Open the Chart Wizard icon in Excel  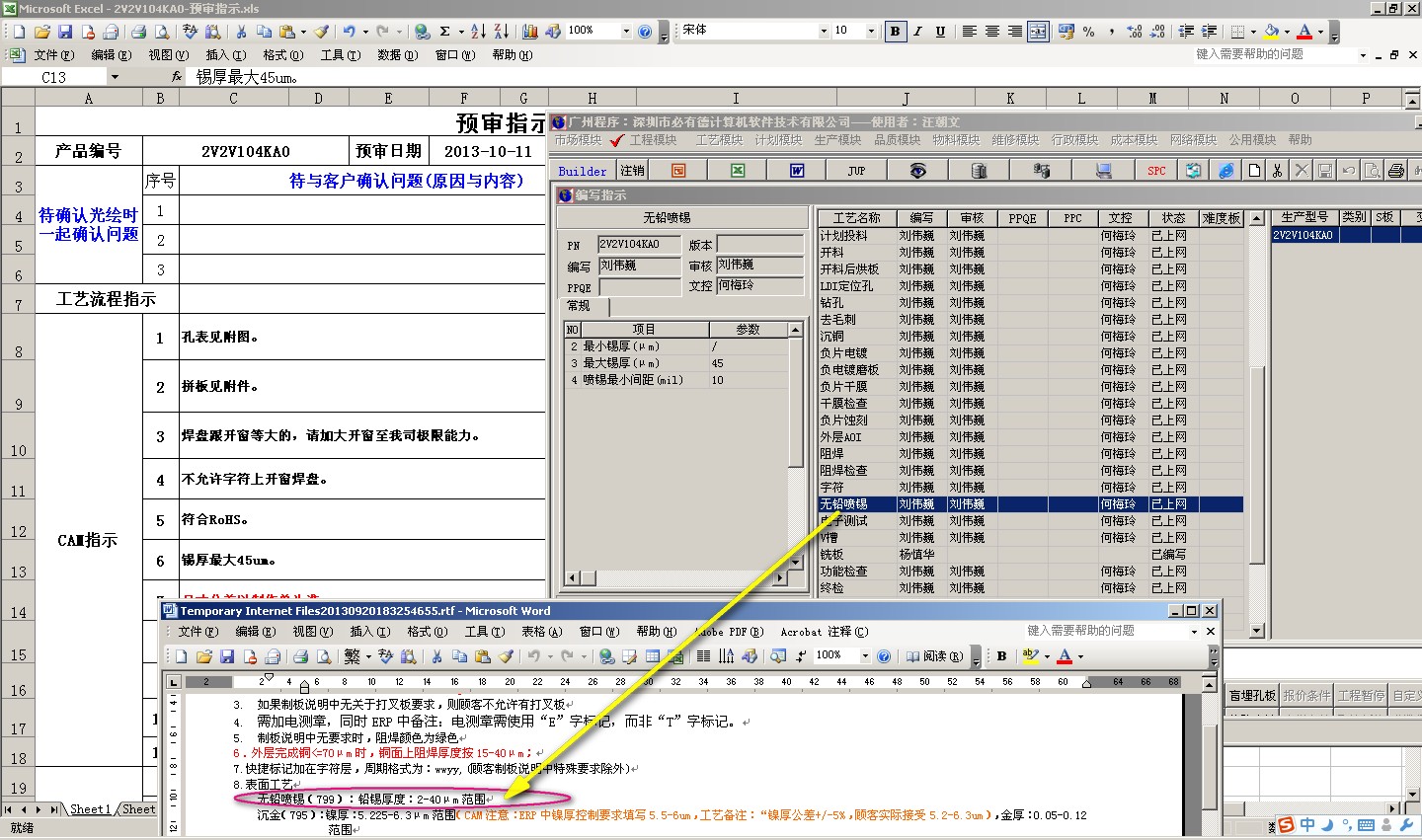530,32
